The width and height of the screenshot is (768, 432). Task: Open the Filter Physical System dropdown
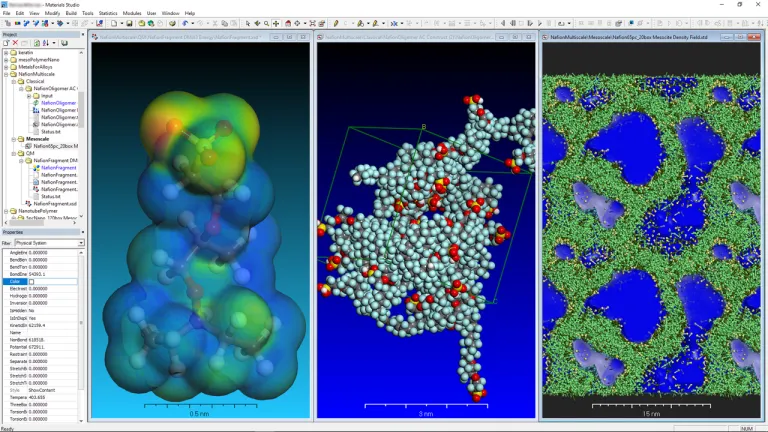(81, 243)
